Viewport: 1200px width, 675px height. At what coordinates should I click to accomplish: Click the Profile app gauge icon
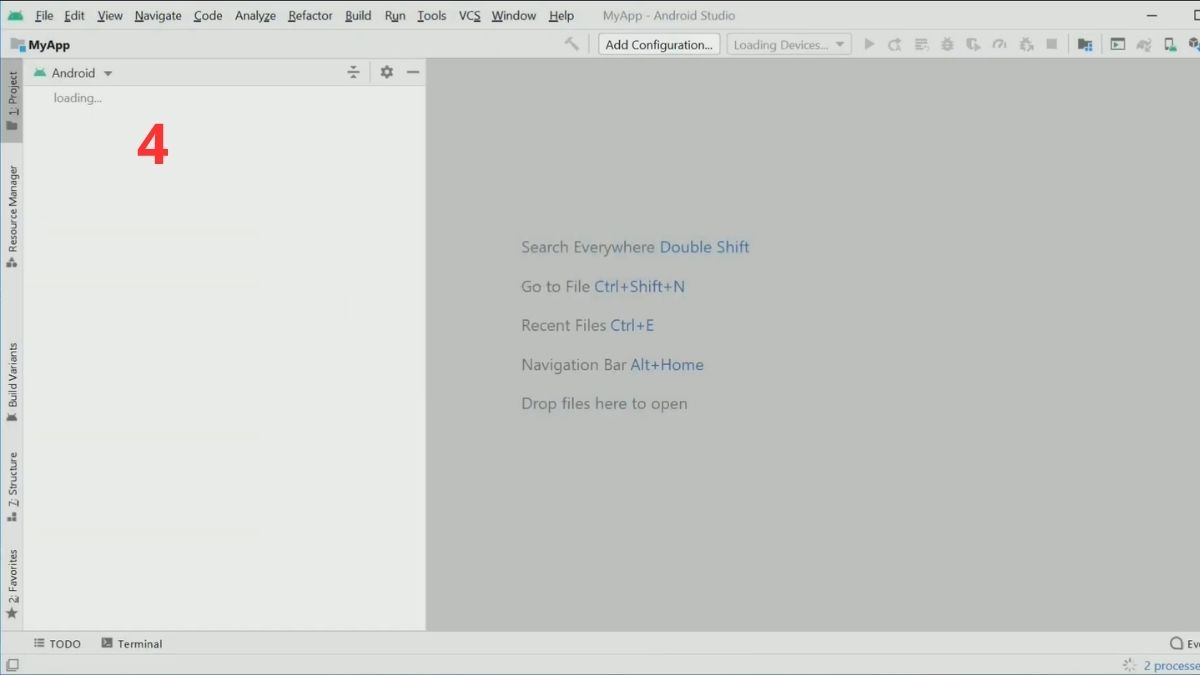pos(999,44)
